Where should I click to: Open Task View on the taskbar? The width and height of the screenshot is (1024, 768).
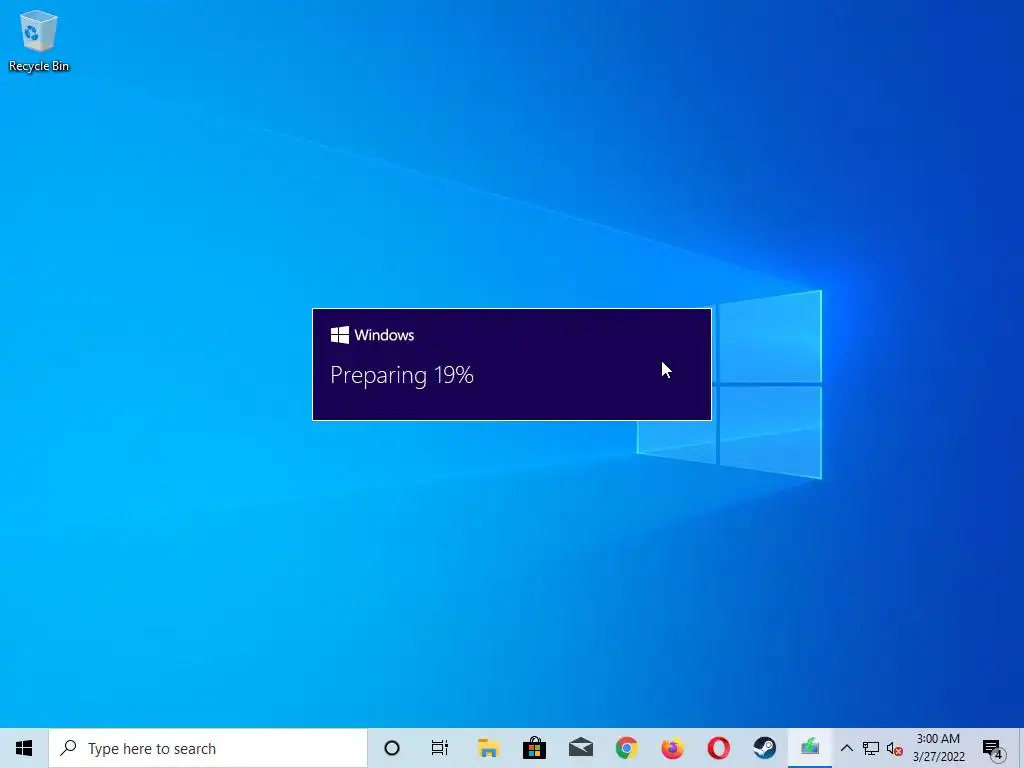tap(440, 748)
